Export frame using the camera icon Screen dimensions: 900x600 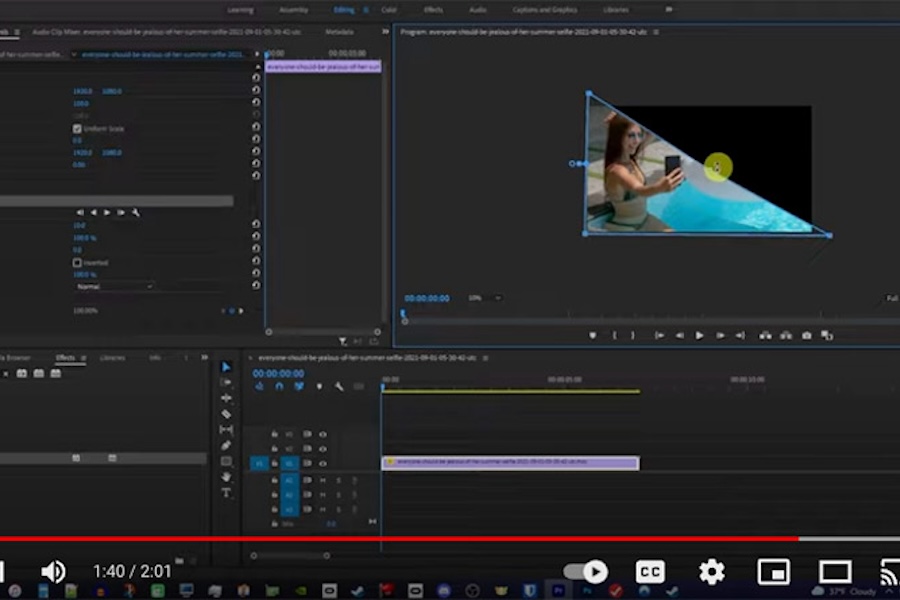click(806, 335)
